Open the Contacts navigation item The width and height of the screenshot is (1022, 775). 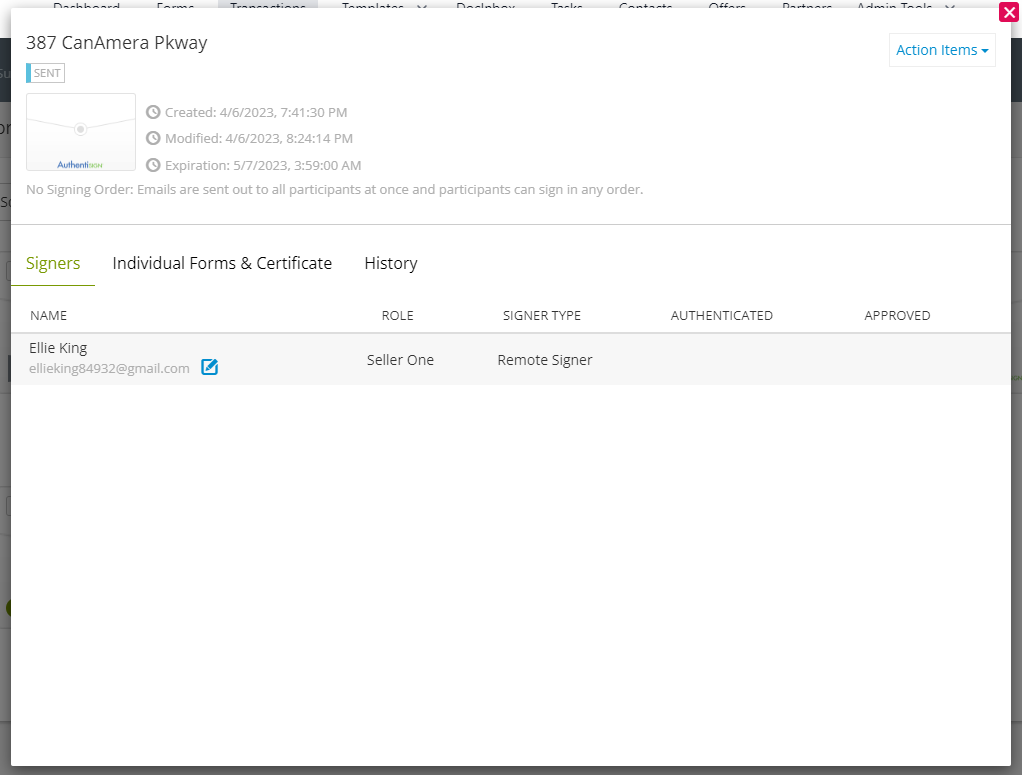tap(644, 7)
